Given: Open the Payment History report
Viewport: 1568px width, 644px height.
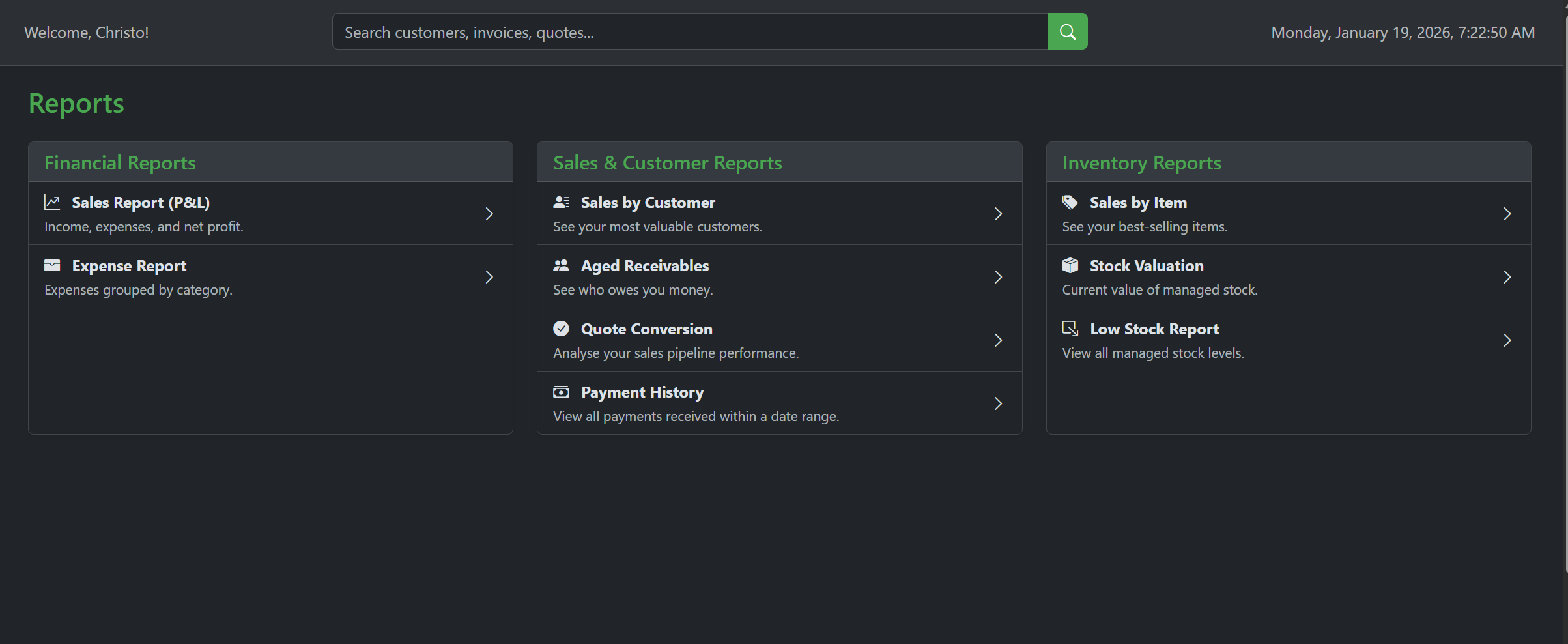Looking at the screenshot, I should tap(642, 392).
